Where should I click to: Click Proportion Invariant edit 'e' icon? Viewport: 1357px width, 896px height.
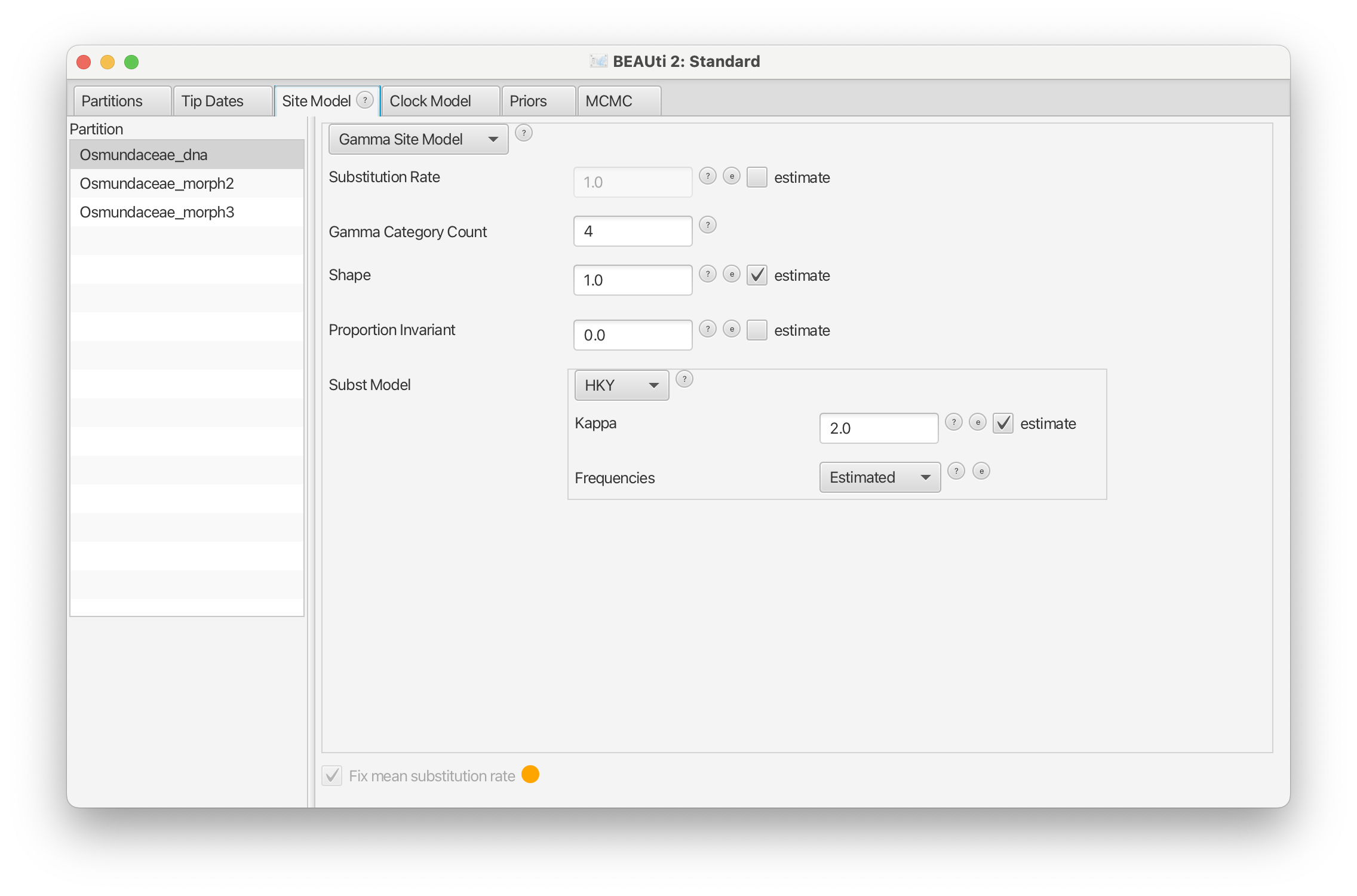pyautogui.click(x=732, y=329)
